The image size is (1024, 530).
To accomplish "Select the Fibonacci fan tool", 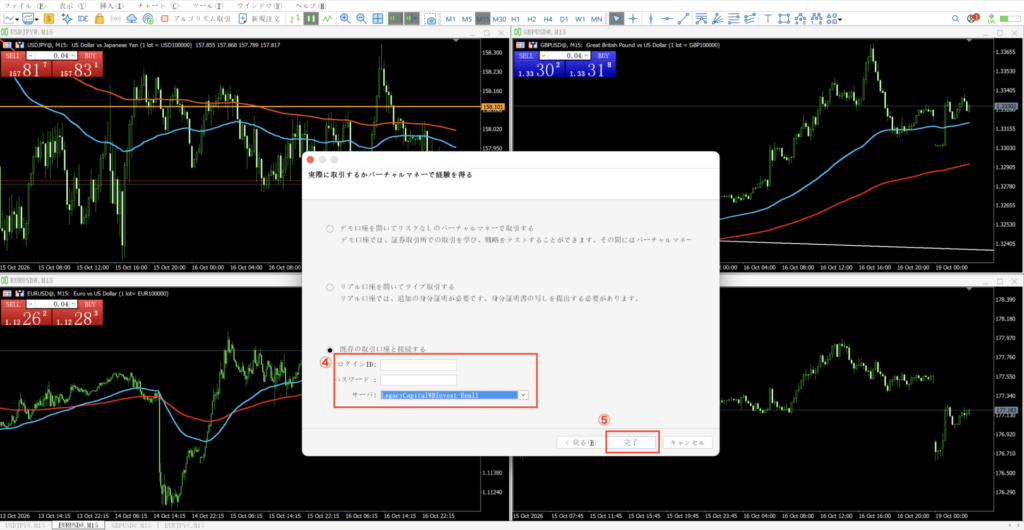I will [717, 19].
